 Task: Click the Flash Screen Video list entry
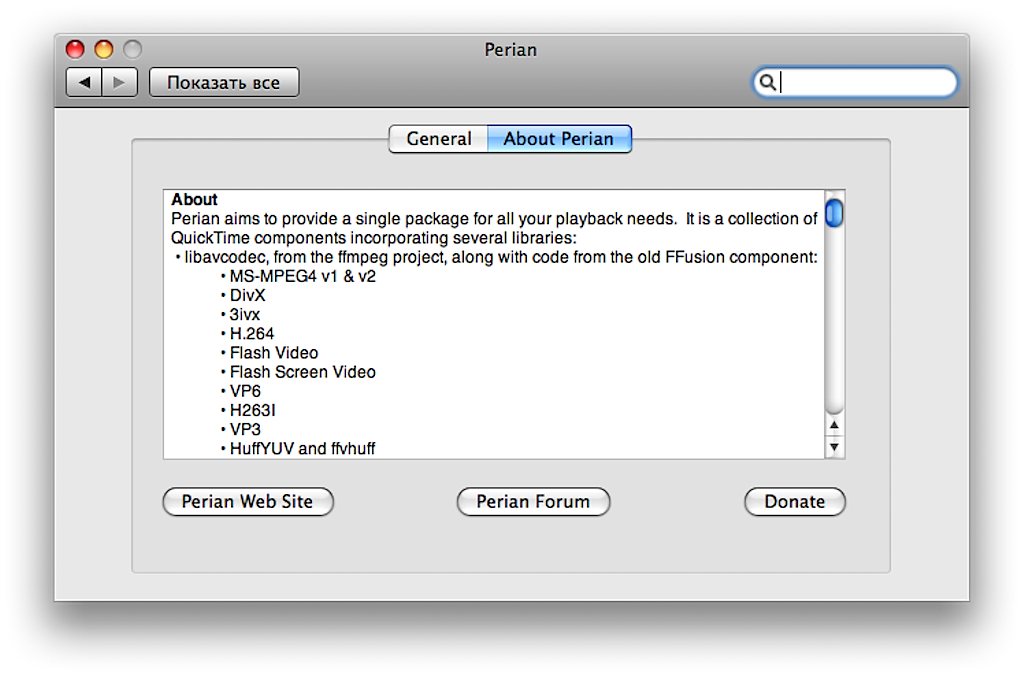pos(302,372)
